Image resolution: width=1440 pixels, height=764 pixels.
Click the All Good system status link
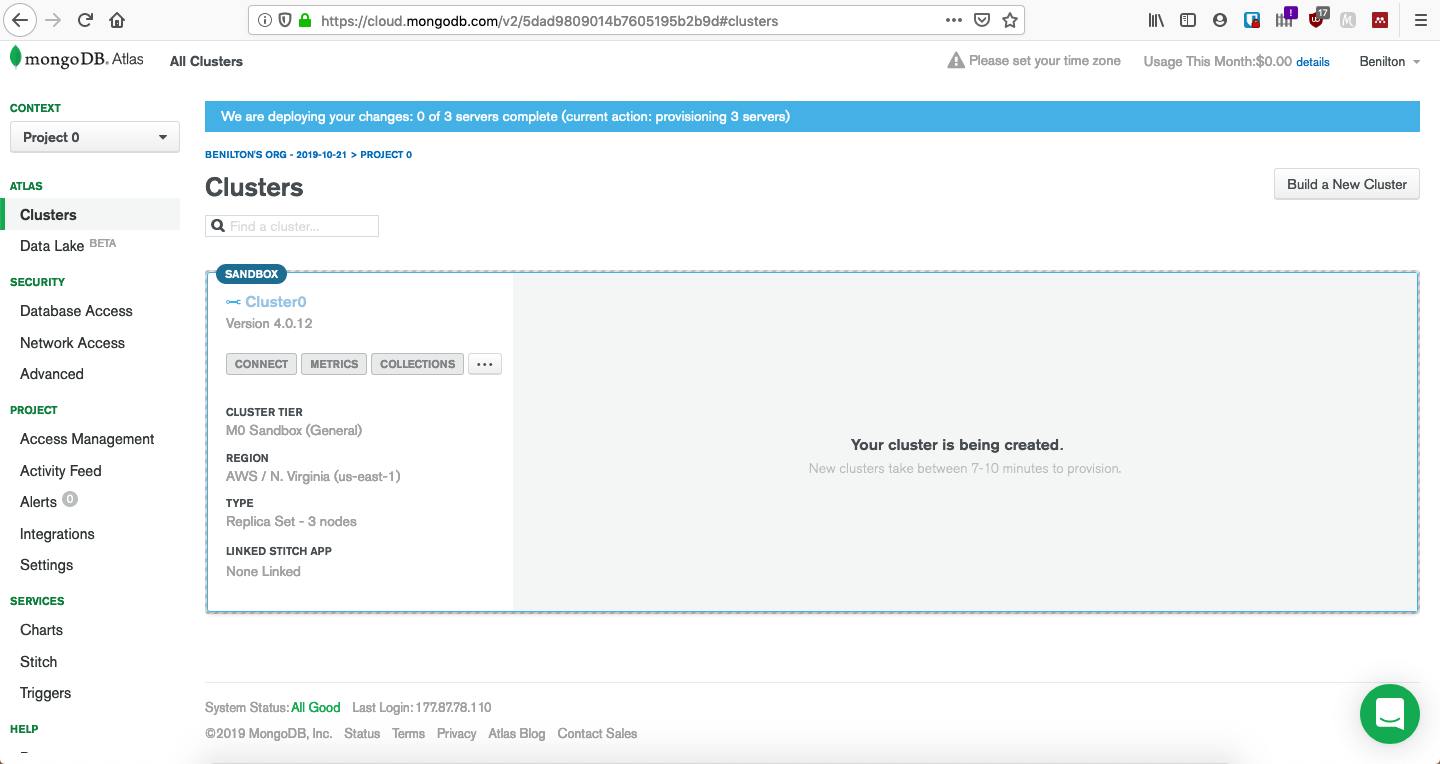[x=316, y=707]
